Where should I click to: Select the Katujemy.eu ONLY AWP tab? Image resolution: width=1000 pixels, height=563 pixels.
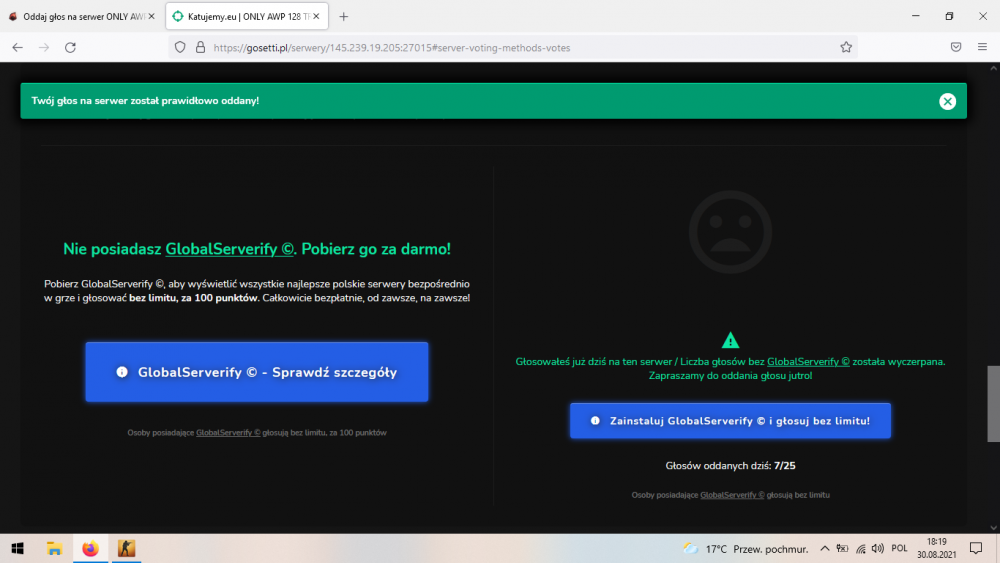click(247, 17)
